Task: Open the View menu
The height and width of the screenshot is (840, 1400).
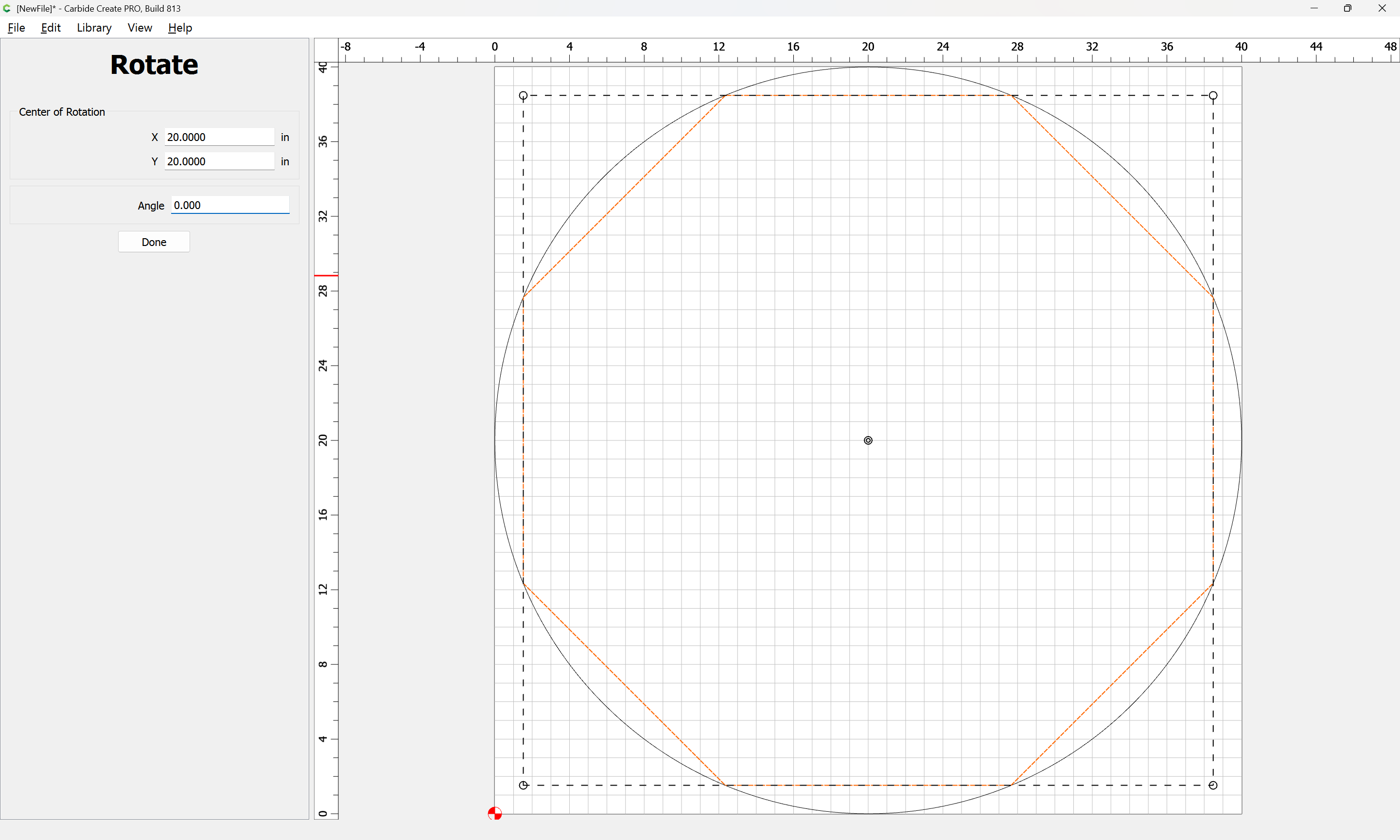Action: [x=140, y=28]
